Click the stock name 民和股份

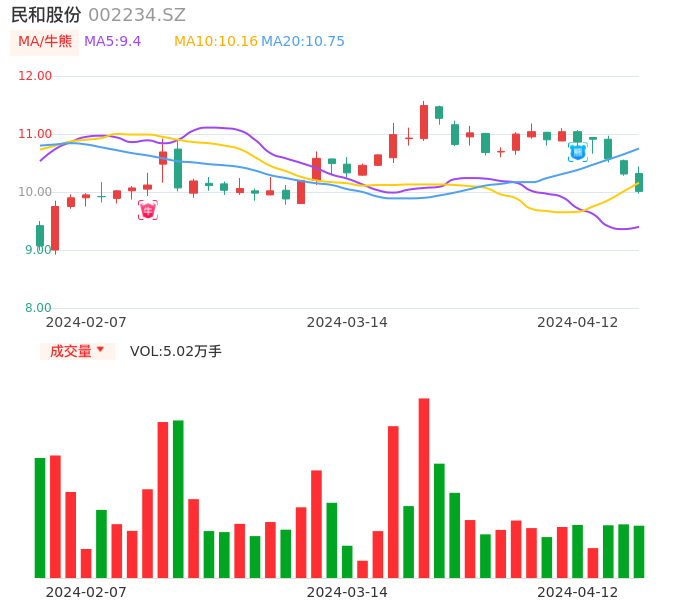(46, 15)
